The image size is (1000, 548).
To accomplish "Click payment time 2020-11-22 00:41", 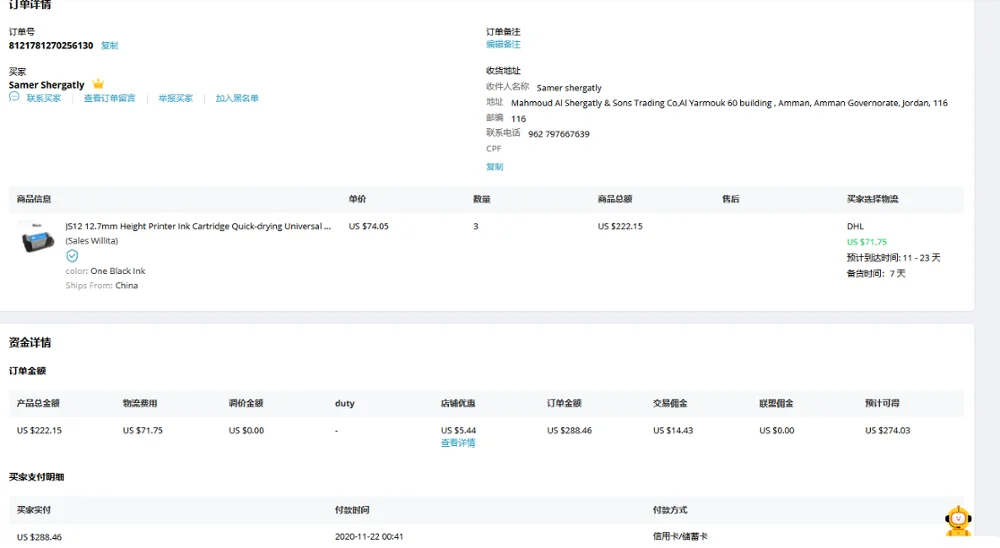I will click(369, 537).
